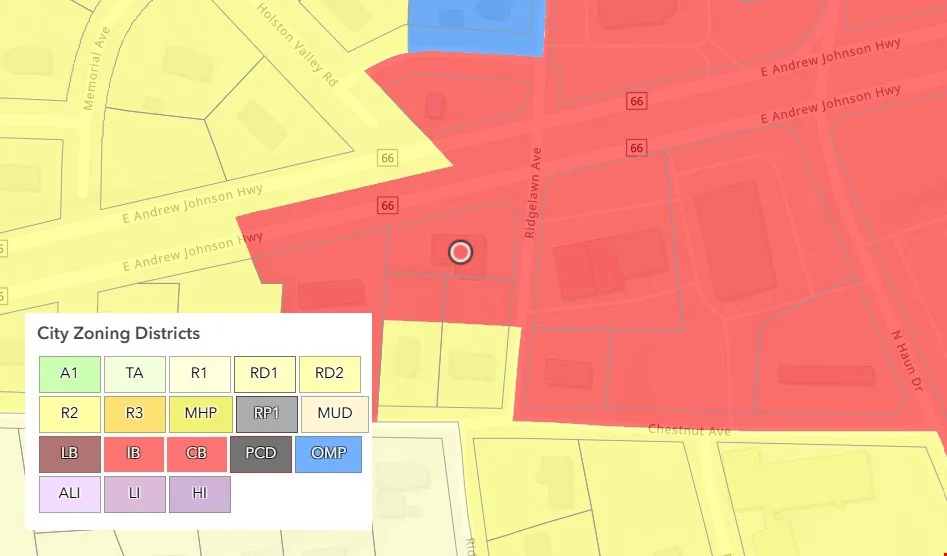
Task: Click the CB zoning swatch
Action: tap(197, 454)
